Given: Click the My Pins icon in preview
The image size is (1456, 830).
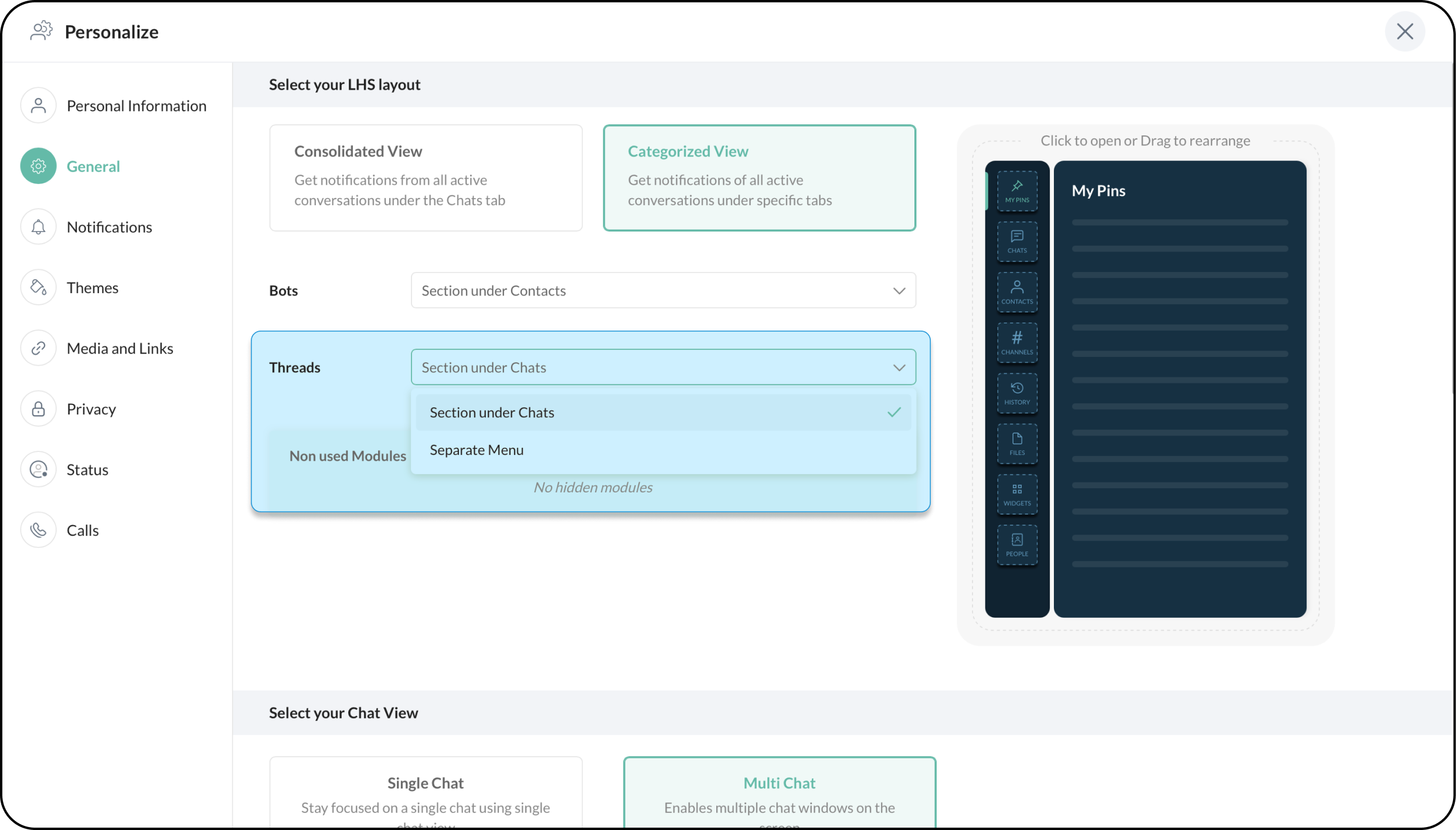Looking at the screenshot, I should pyautogui.click(x=1017, y=191).
